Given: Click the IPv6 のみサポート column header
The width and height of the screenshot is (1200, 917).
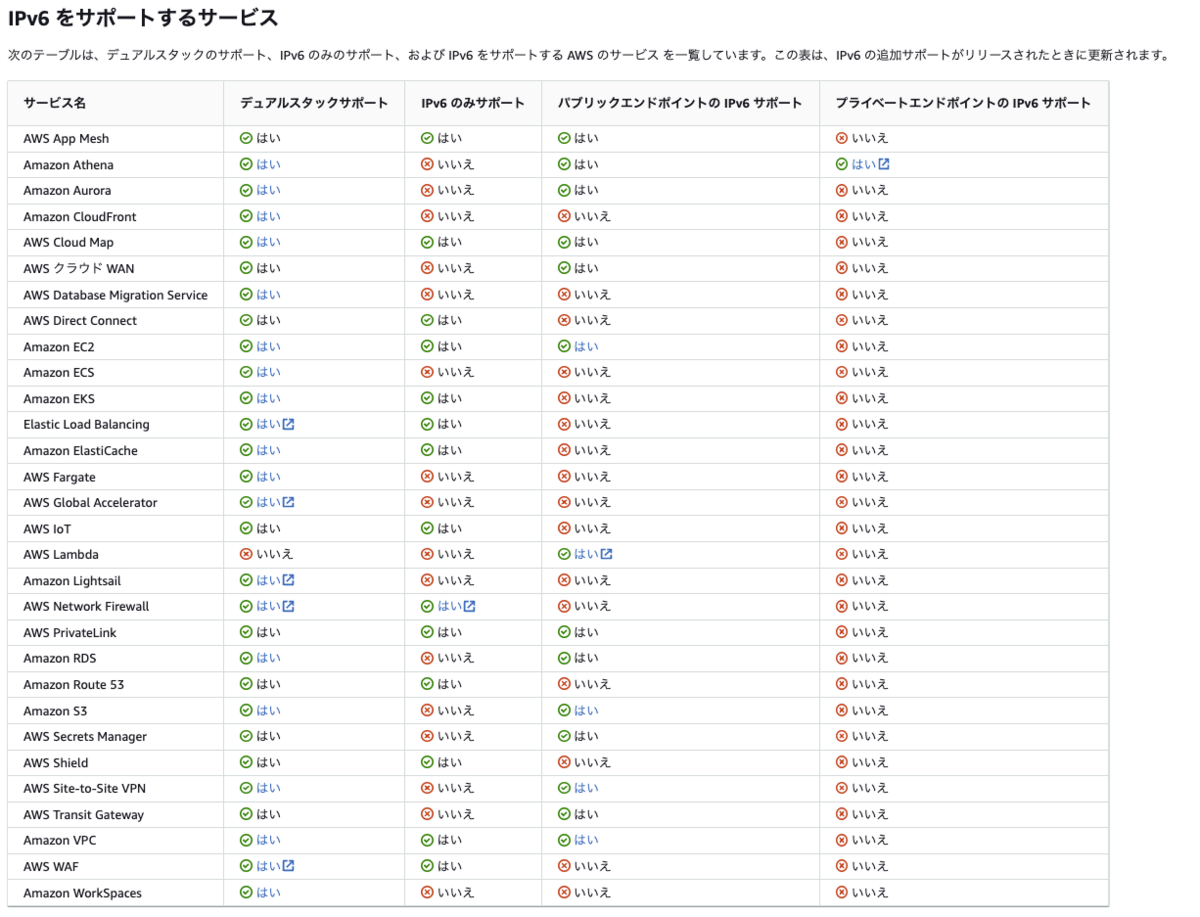Looking at the screenshot, I should pyautogui.click(x=472, y=103).
